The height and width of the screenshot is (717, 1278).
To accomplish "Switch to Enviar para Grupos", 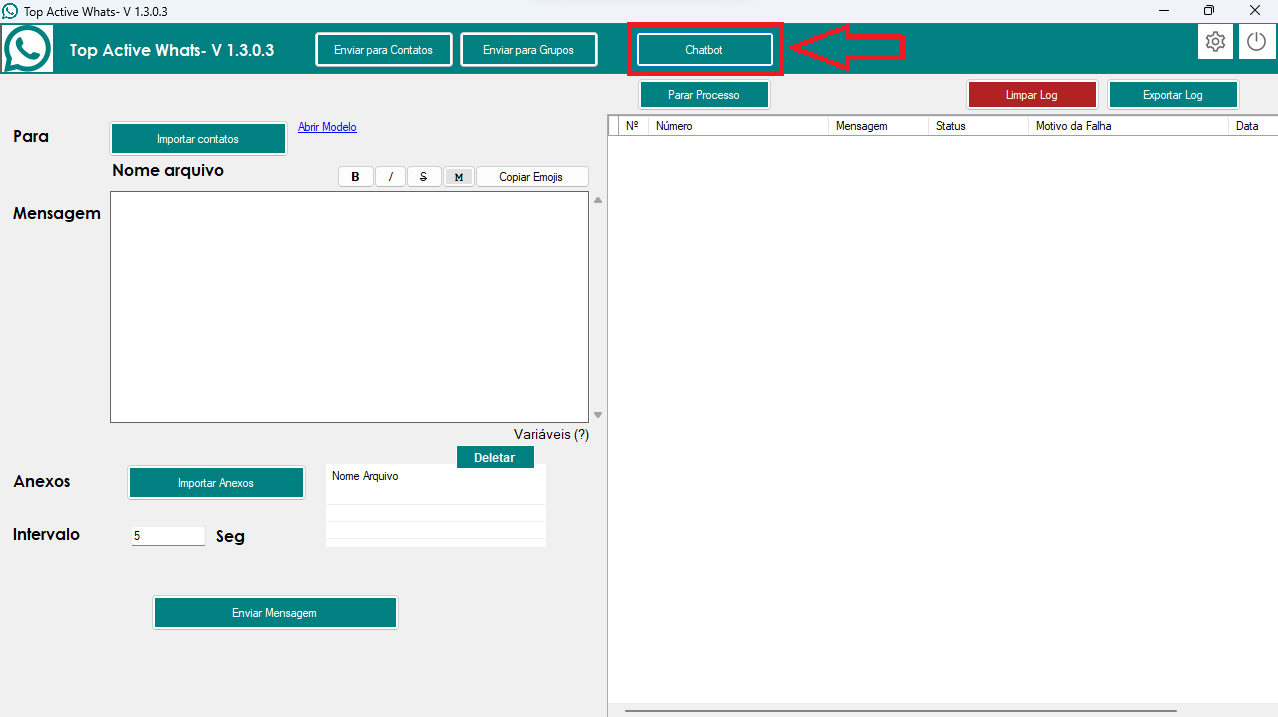I will tap(529, 50).
